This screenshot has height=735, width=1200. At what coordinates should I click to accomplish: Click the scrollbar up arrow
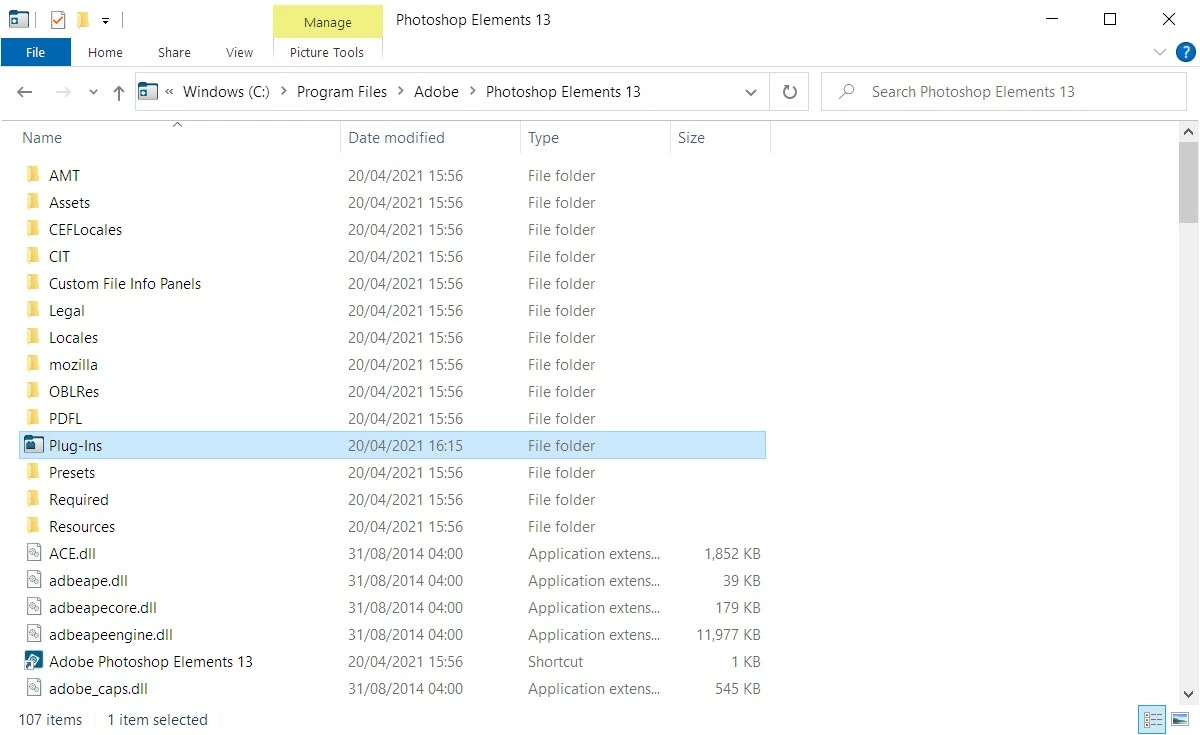click(1189, 131)
